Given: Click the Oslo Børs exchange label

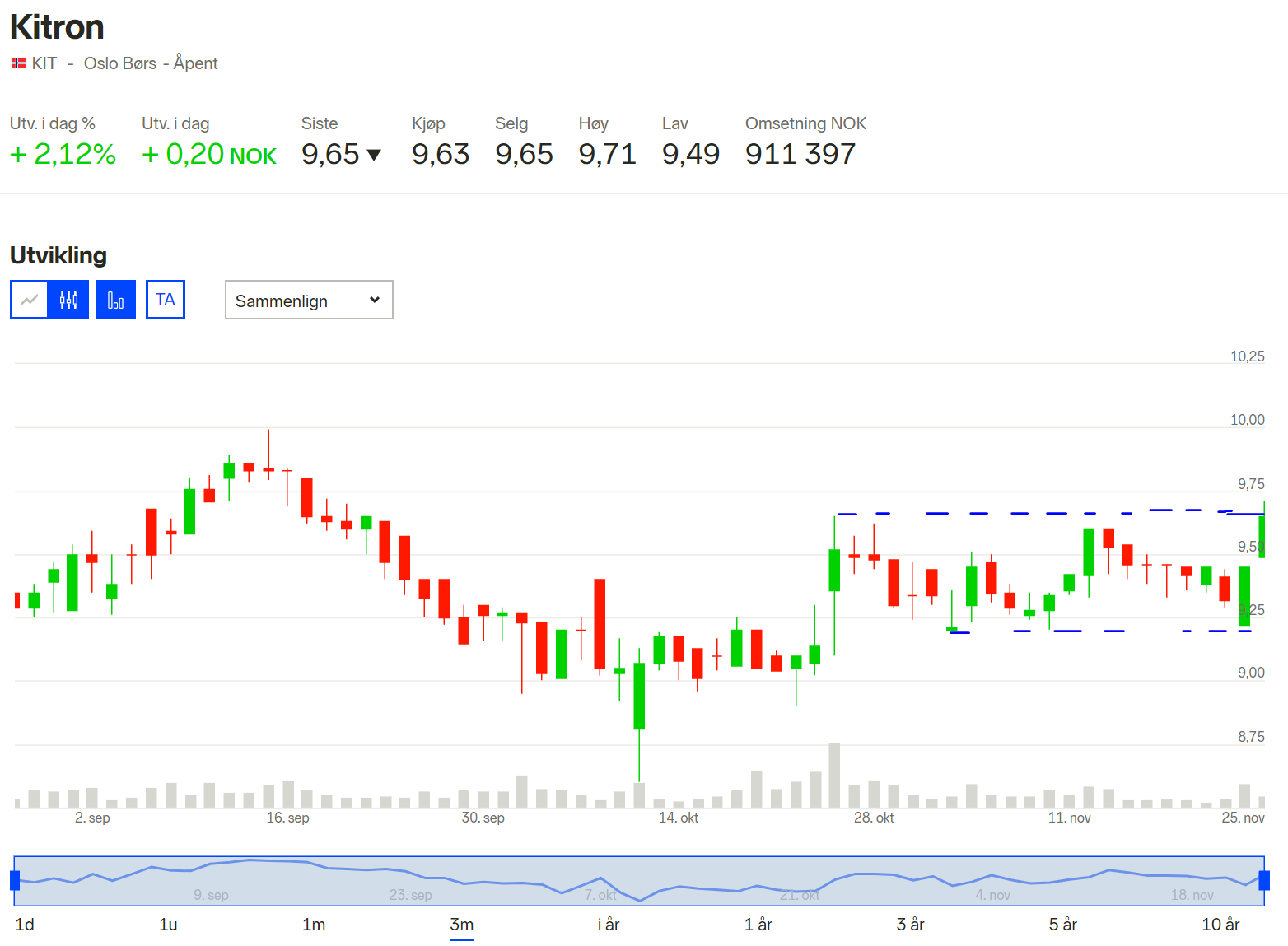Looking at the screenshot, I should click(x=120, y=63).
